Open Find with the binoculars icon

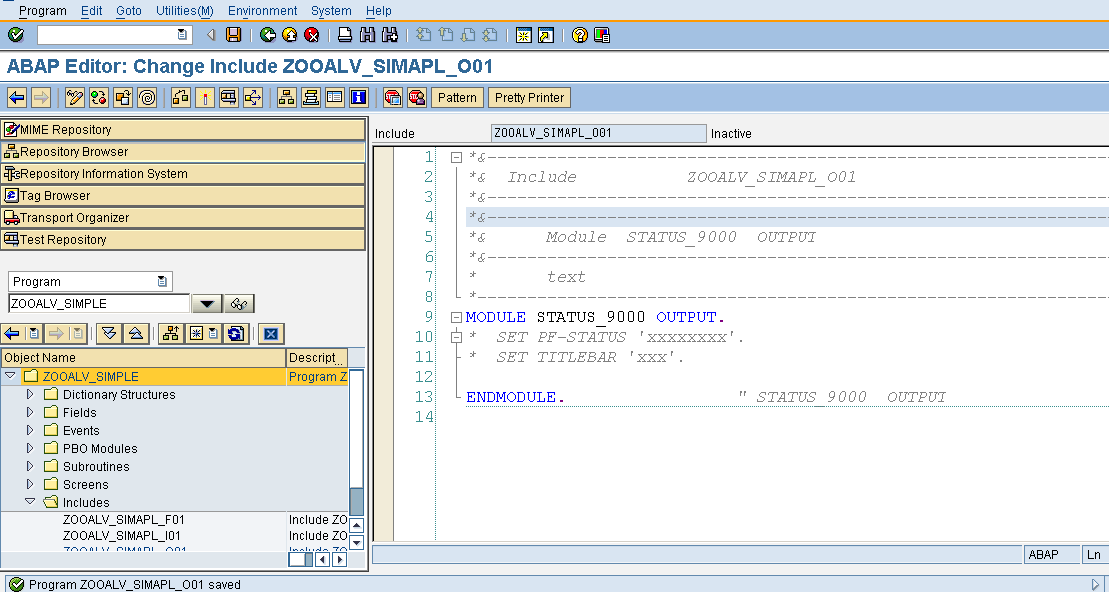(x=366, y=33)
